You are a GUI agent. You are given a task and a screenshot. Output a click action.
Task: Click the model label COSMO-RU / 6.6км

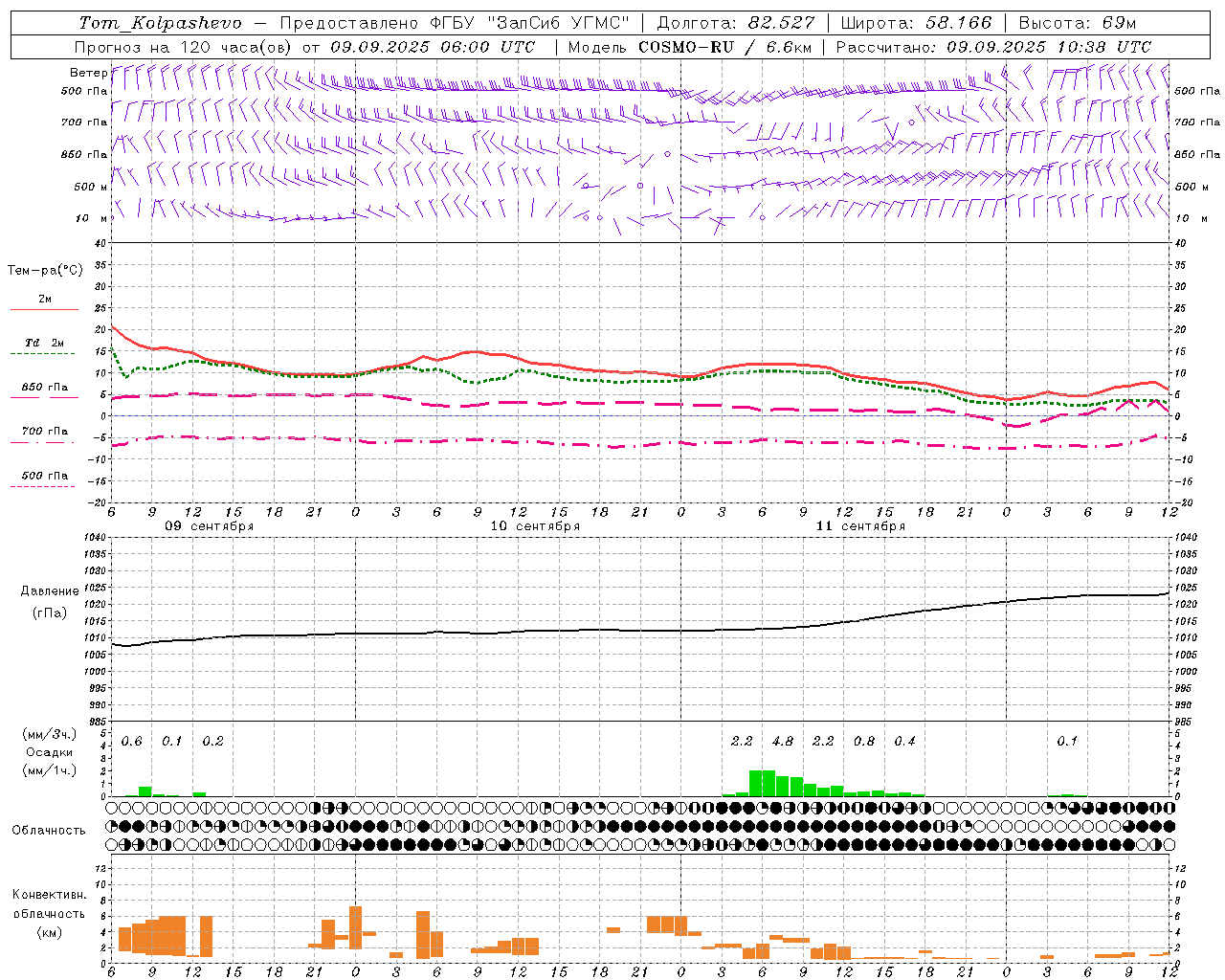[x=724, y=46]
